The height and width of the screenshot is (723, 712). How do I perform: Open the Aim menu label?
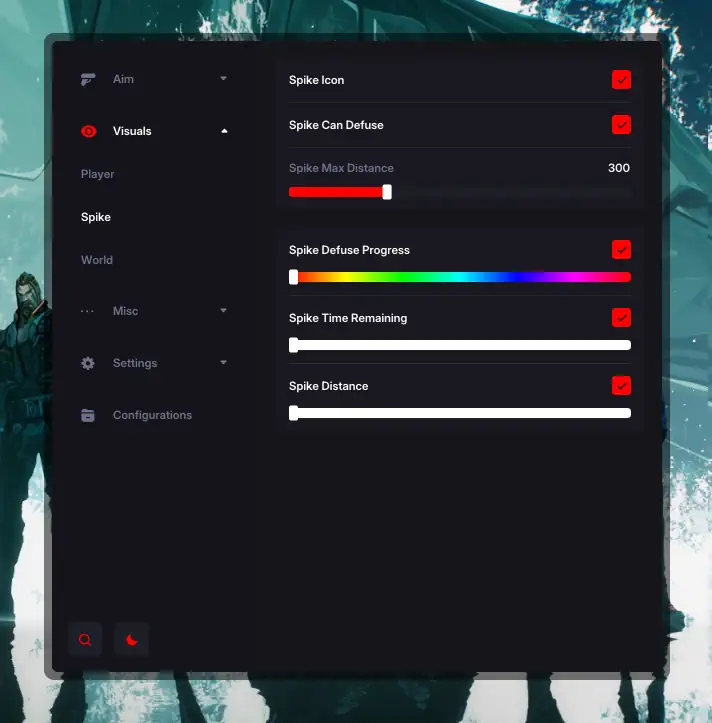pos(123,79)
